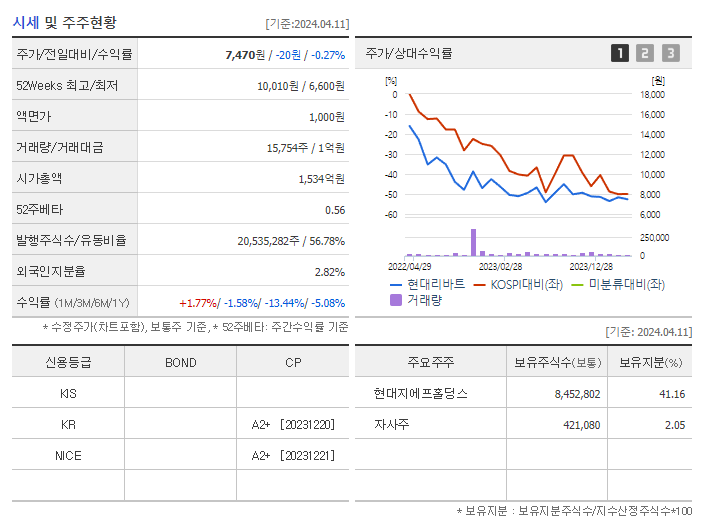Click the beta value 0.56
The height and width of the screenshot is (525, 702).
[335, 210]
